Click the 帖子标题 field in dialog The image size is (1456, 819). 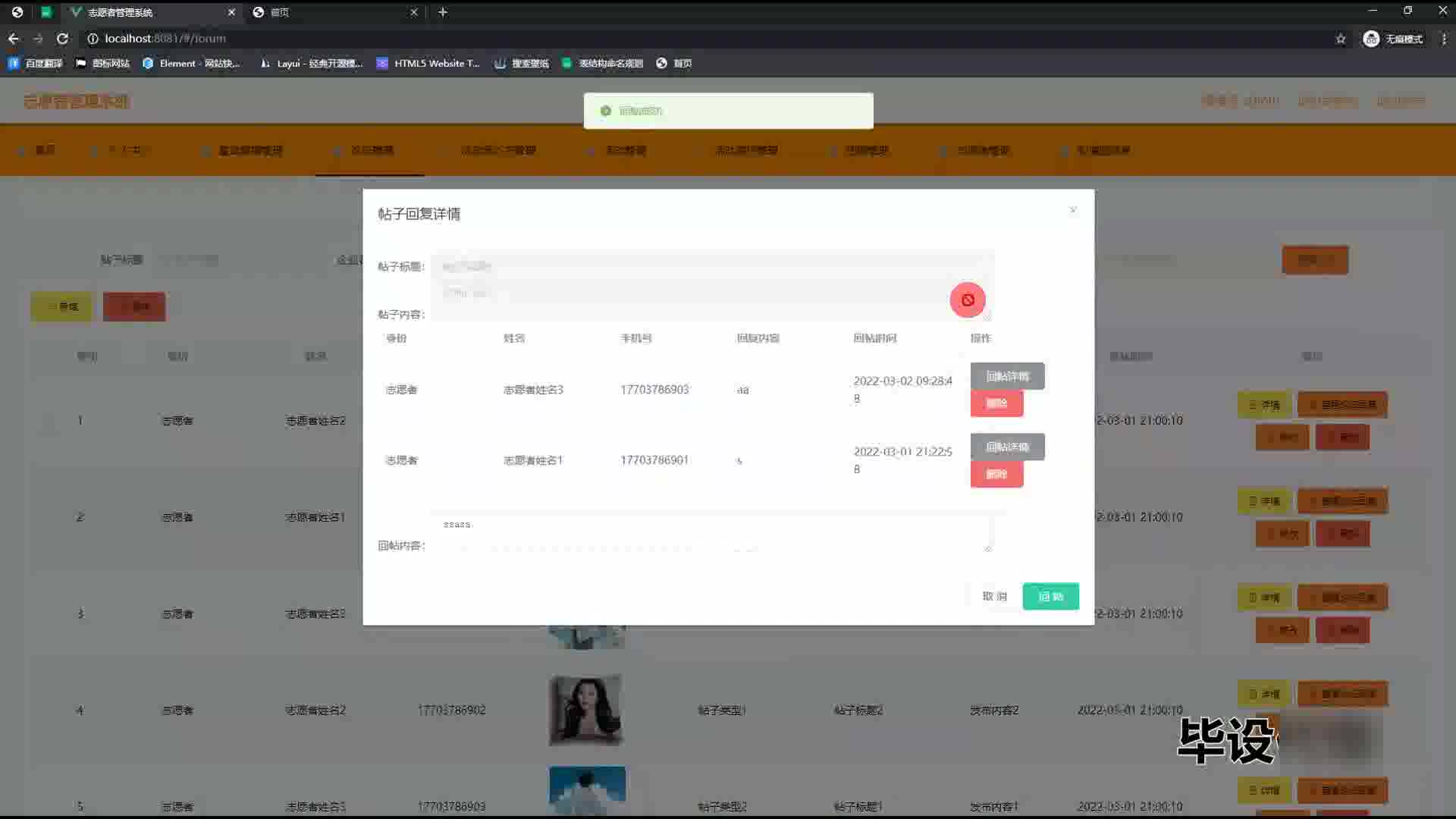(711, 266)
